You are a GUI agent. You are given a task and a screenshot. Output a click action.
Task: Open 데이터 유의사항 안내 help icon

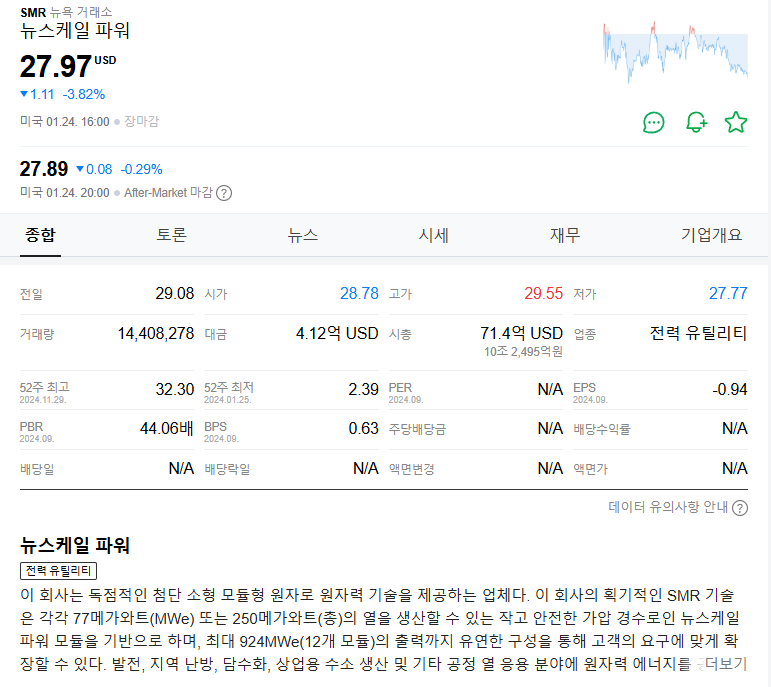point(740,508)
